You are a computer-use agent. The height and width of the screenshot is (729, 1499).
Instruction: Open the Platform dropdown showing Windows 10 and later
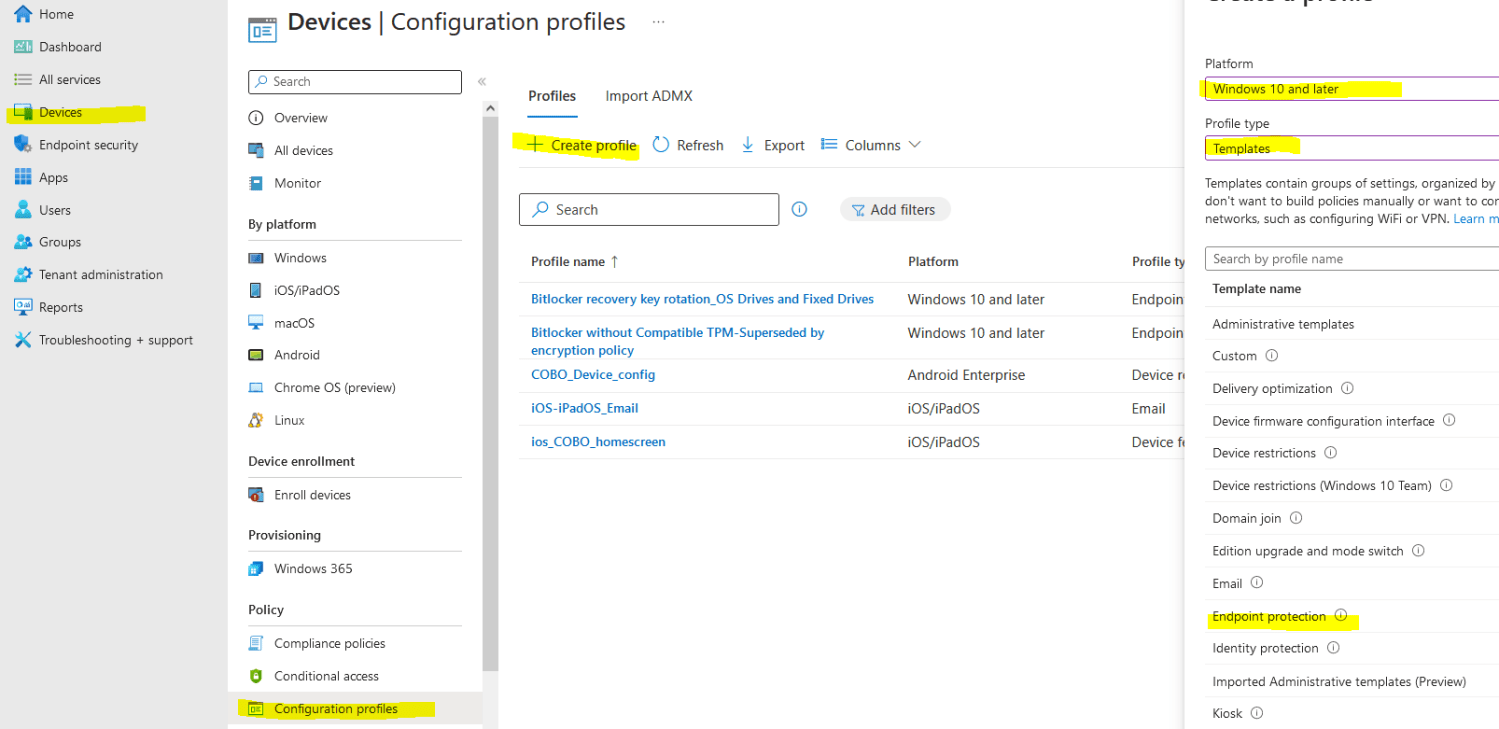[1350, 88]
